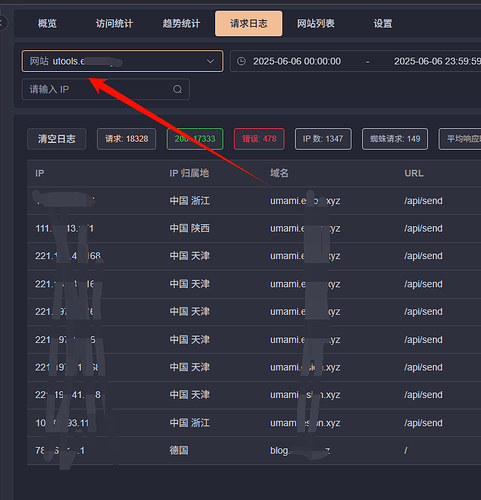Open the 访问统计 tab

pos(114,24)
